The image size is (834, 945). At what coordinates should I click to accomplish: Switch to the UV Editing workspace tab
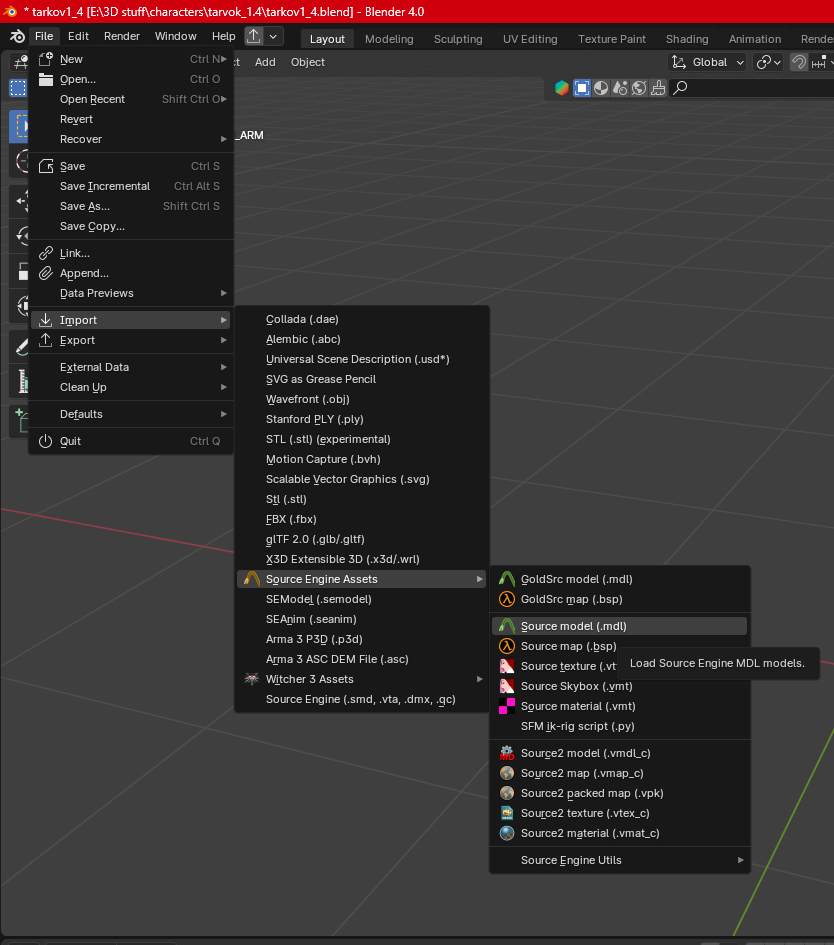click(530, 39)
